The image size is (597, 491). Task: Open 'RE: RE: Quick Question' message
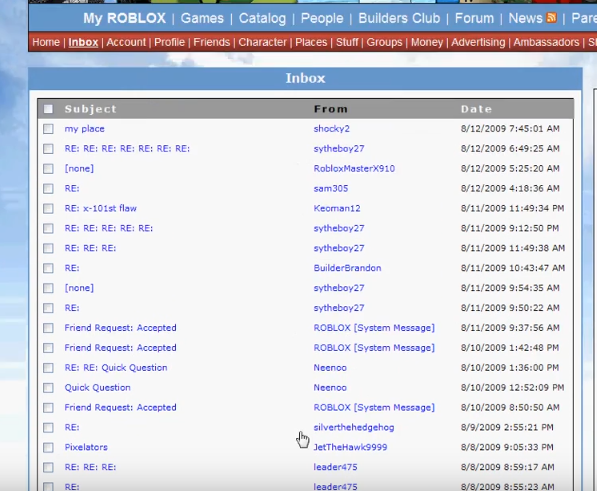point(116,368)
